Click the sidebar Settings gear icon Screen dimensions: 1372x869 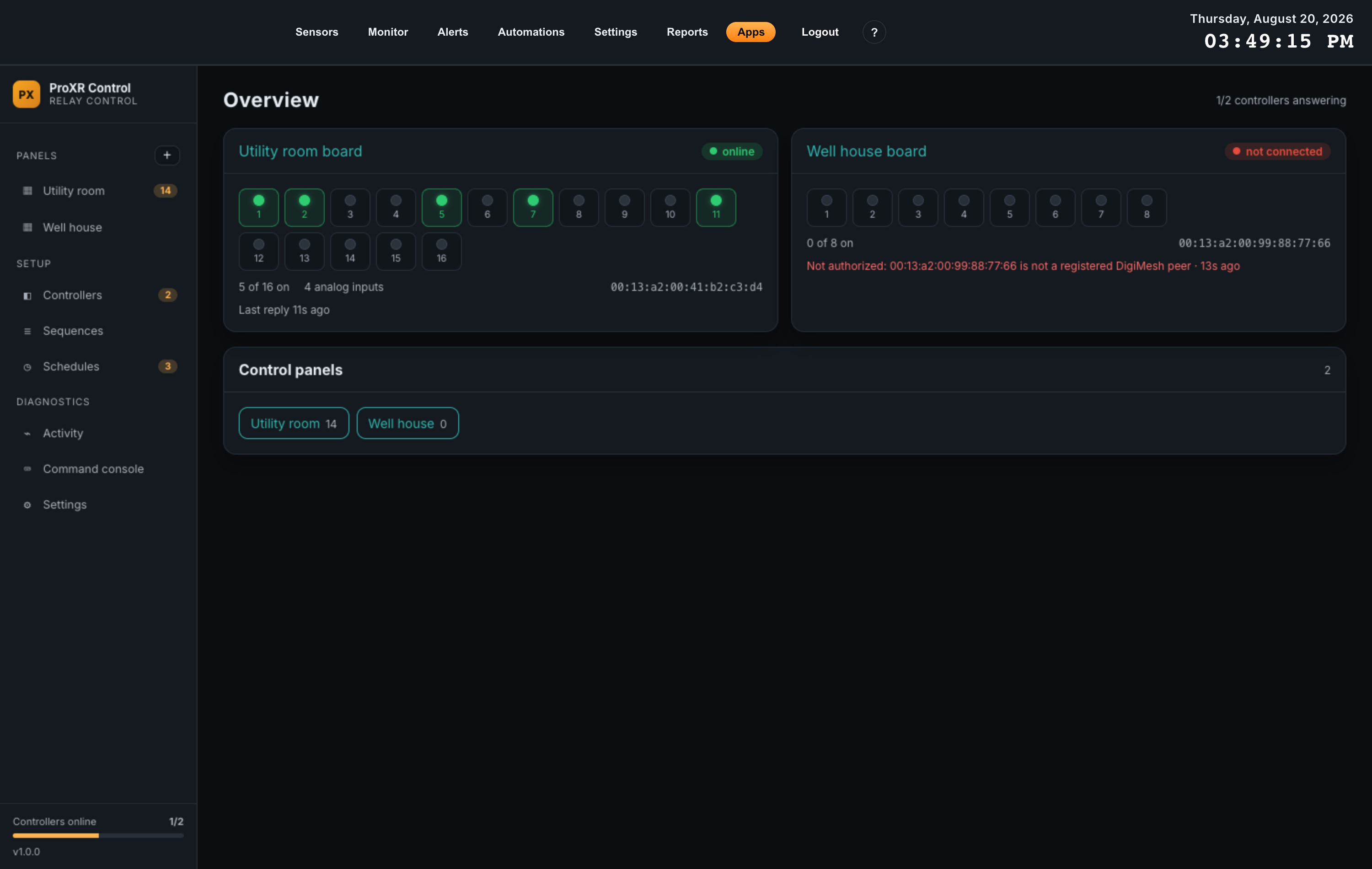click(x=27, y=505)
